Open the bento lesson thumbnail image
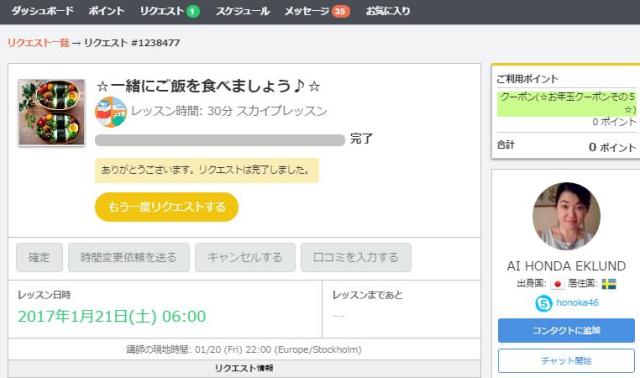 (x=51, y=112)
